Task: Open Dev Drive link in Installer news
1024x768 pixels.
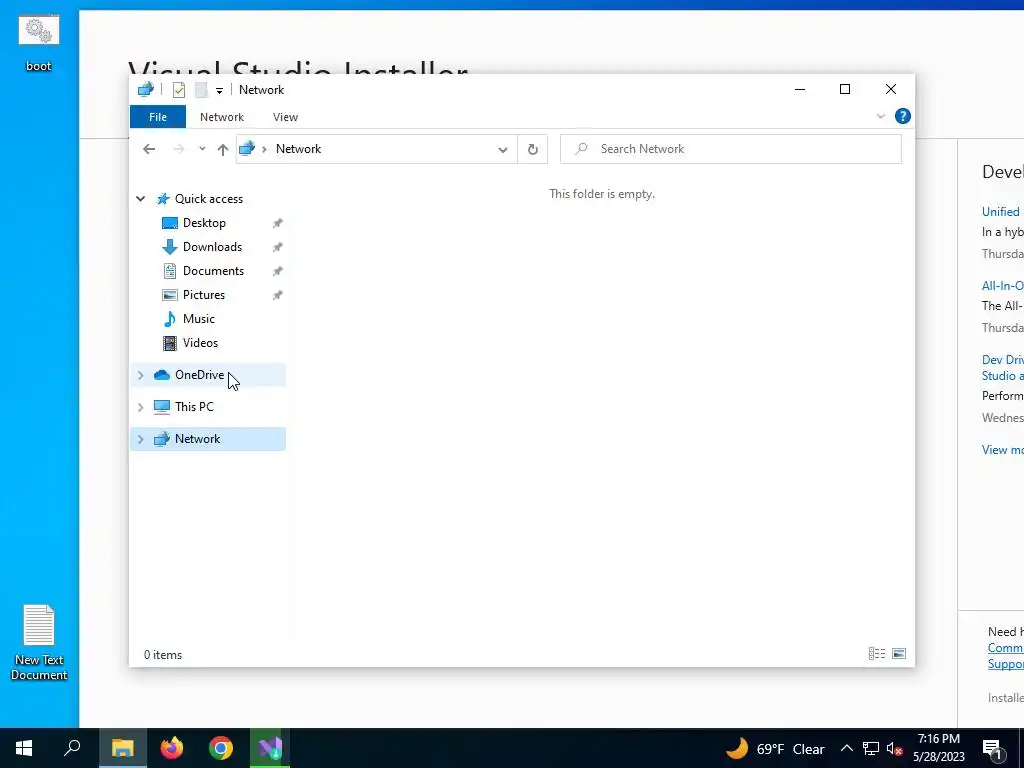Action: (1002, 368)
